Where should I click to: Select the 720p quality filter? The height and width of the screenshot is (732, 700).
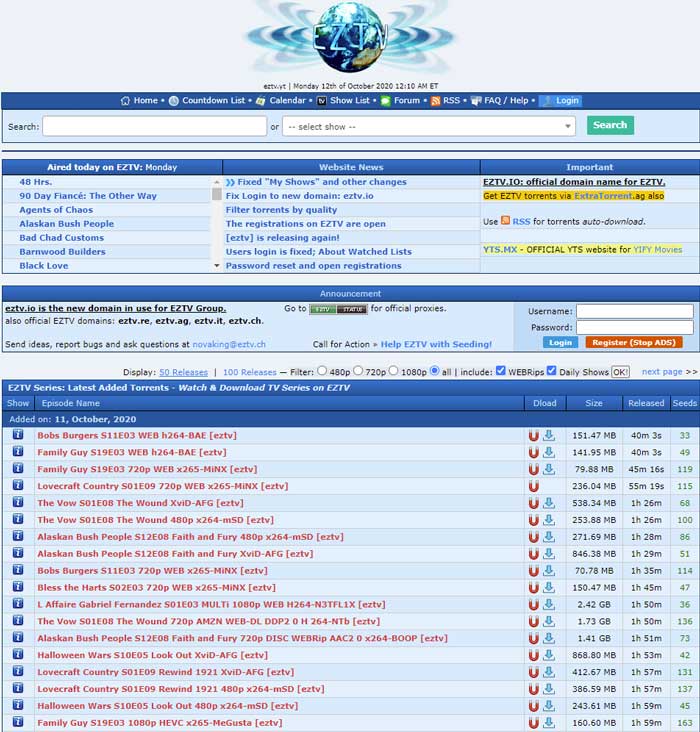358,371
